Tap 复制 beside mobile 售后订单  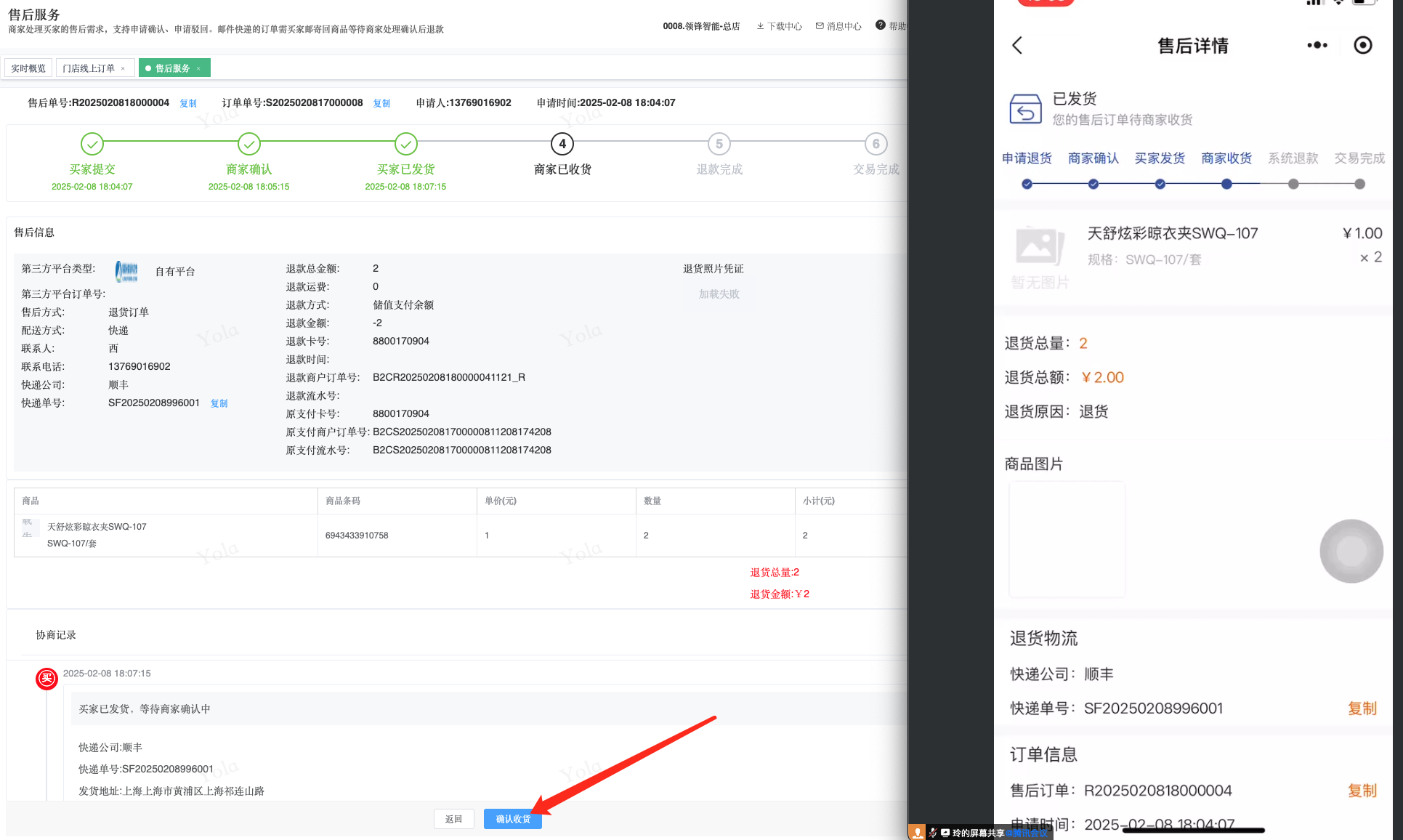(x=1362, y=791)
